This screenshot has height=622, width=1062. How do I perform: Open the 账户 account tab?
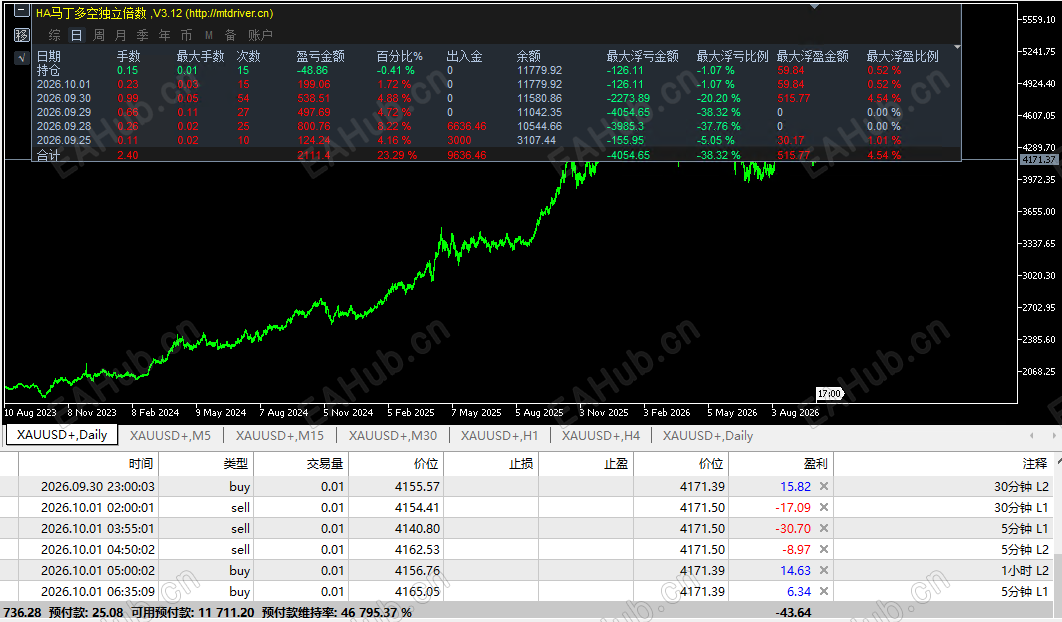click(260, 35)
